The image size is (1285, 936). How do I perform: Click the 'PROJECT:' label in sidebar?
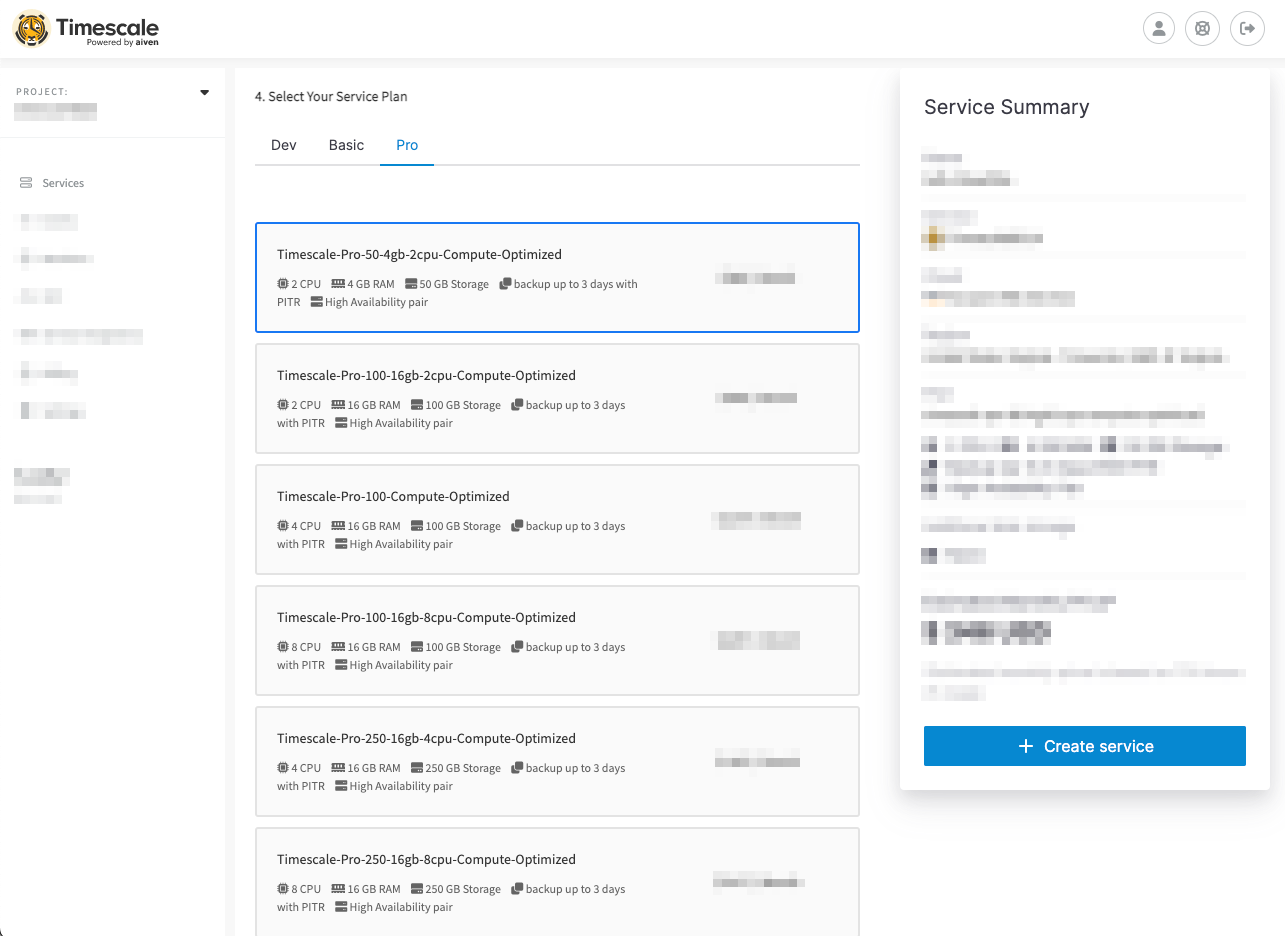[x=42, y=92]
